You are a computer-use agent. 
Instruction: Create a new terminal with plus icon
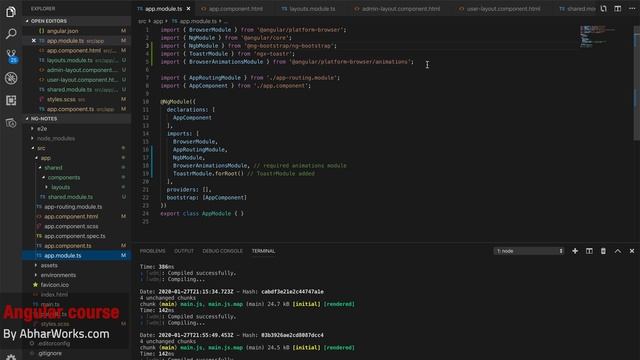point(575,251)
